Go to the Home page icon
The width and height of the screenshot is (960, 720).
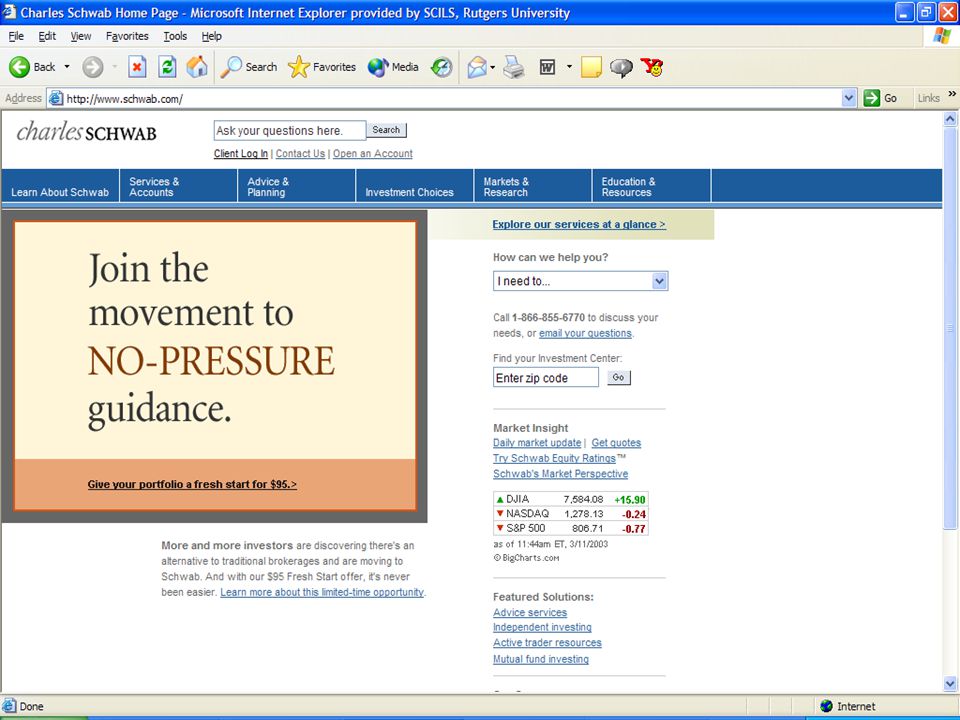coord(197,67)
